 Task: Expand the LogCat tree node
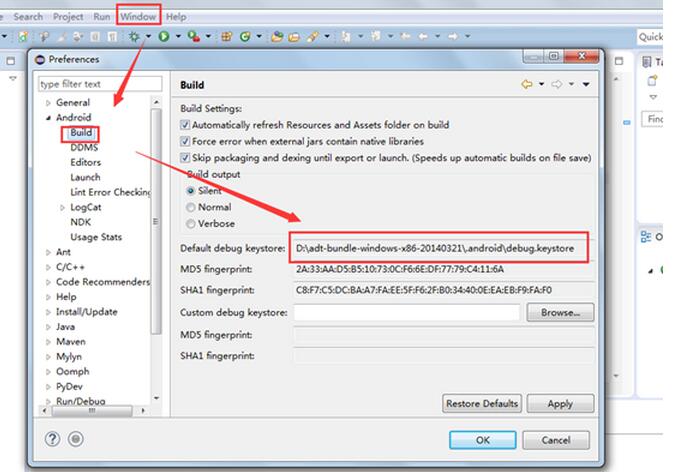[x=62, y=208]
